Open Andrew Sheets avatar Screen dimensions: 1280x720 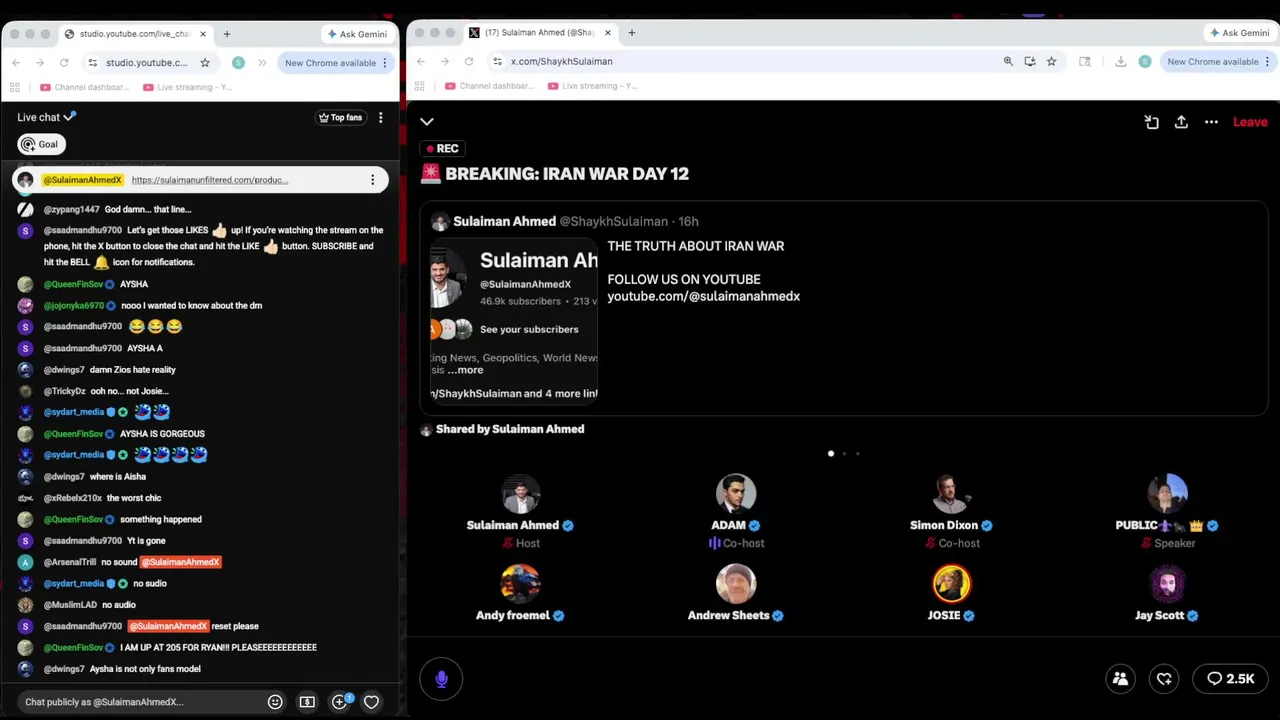[x=736, y=584]
